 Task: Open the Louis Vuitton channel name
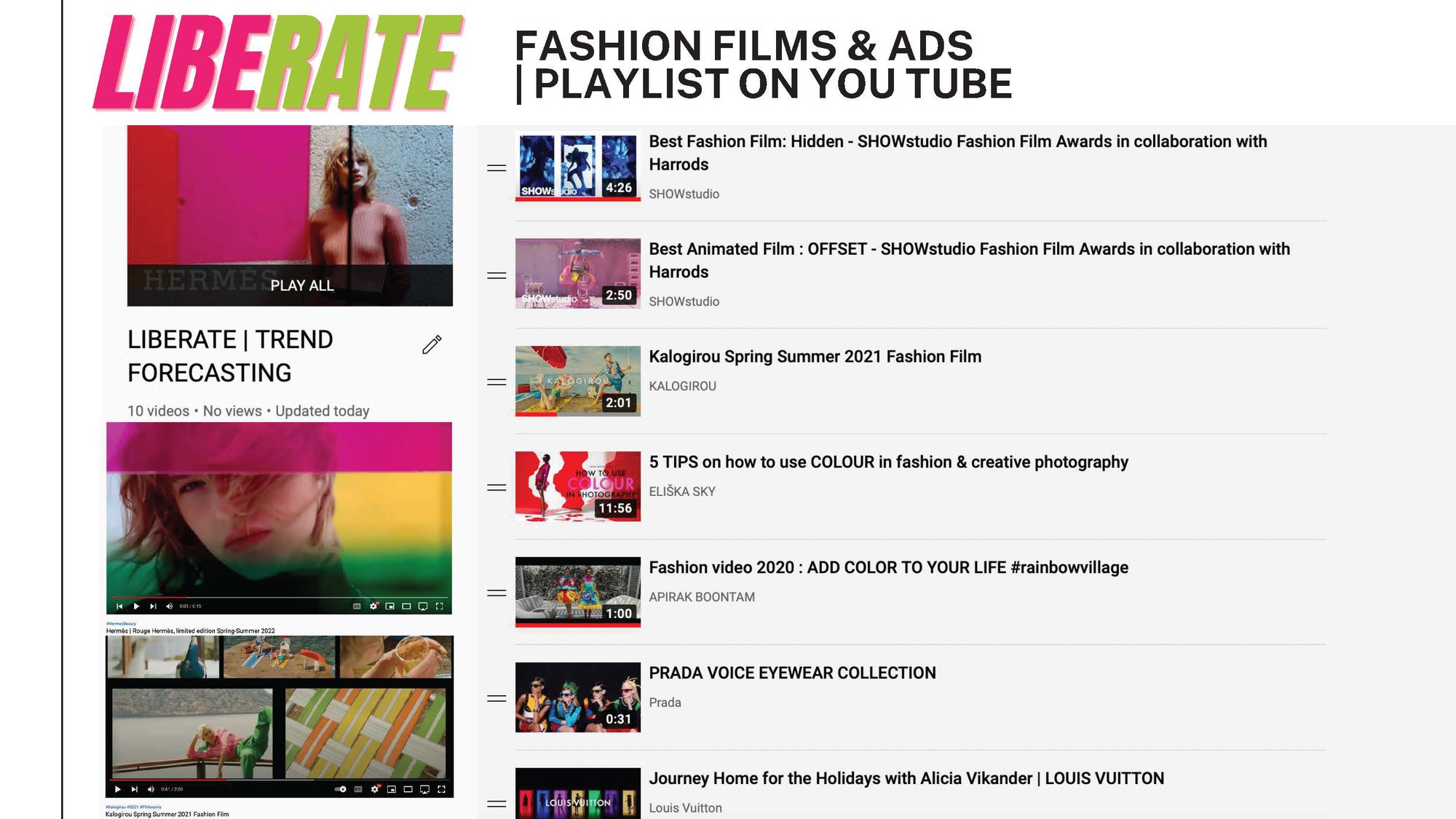pos(685,808)
